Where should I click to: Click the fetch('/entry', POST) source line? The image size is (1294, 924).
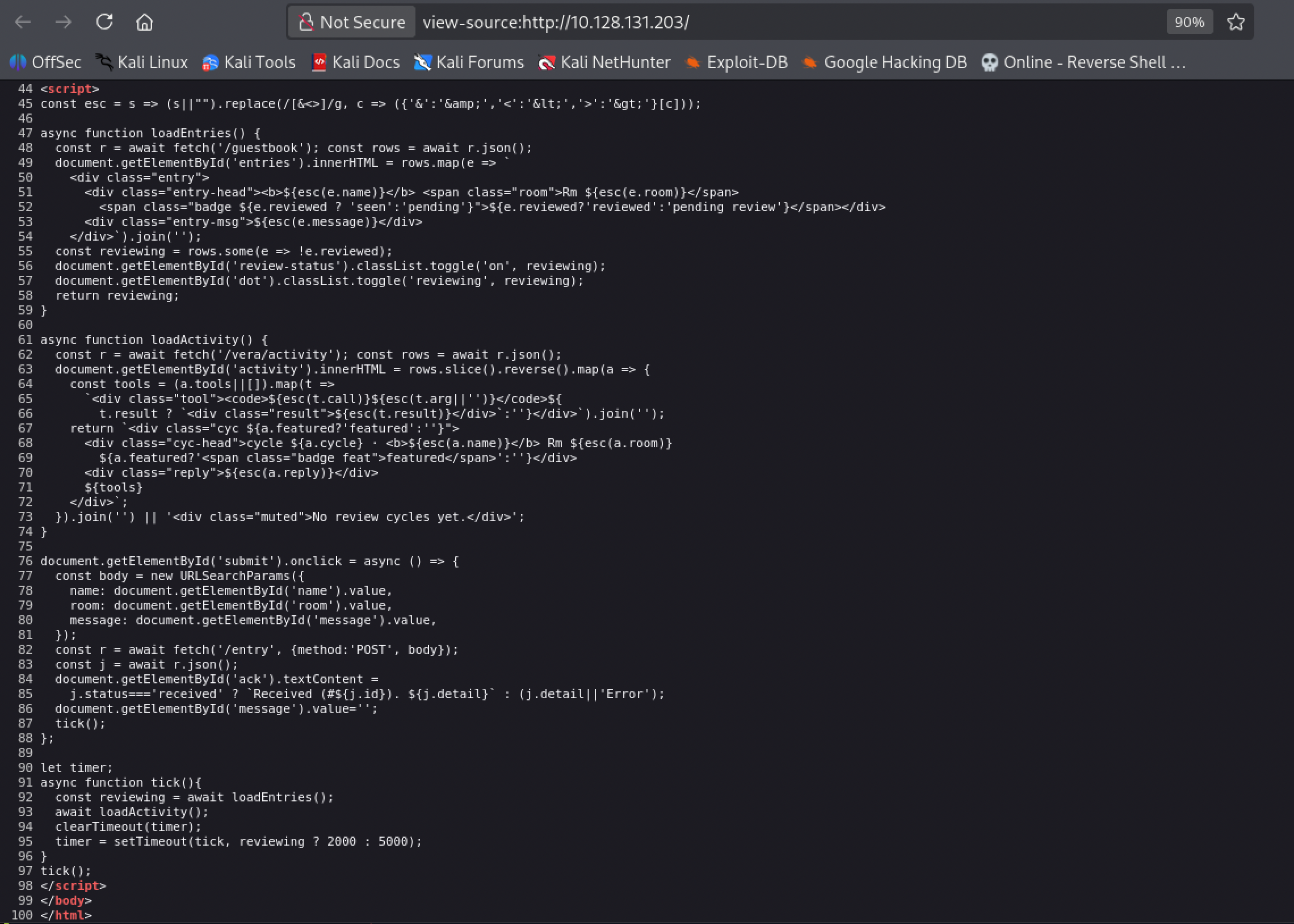tap(257, 650)
